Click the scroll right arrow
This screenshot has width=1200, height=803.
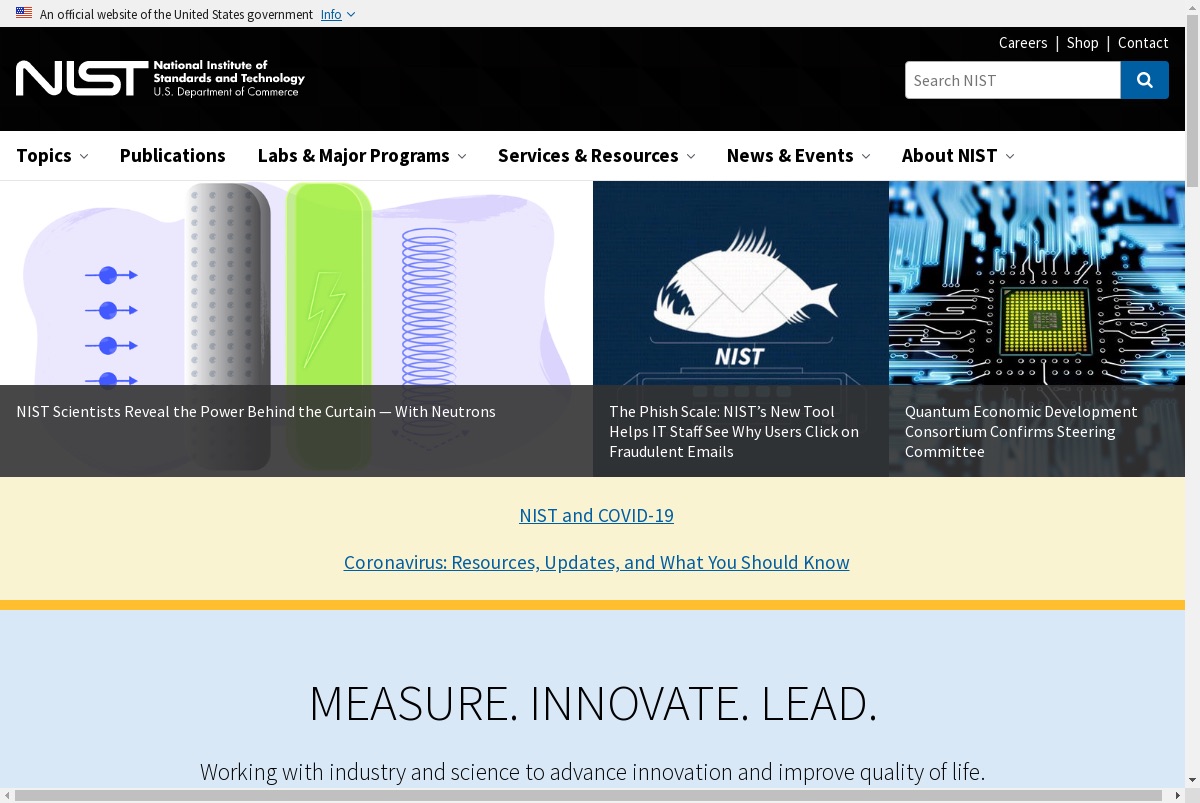pos(1177,795)
